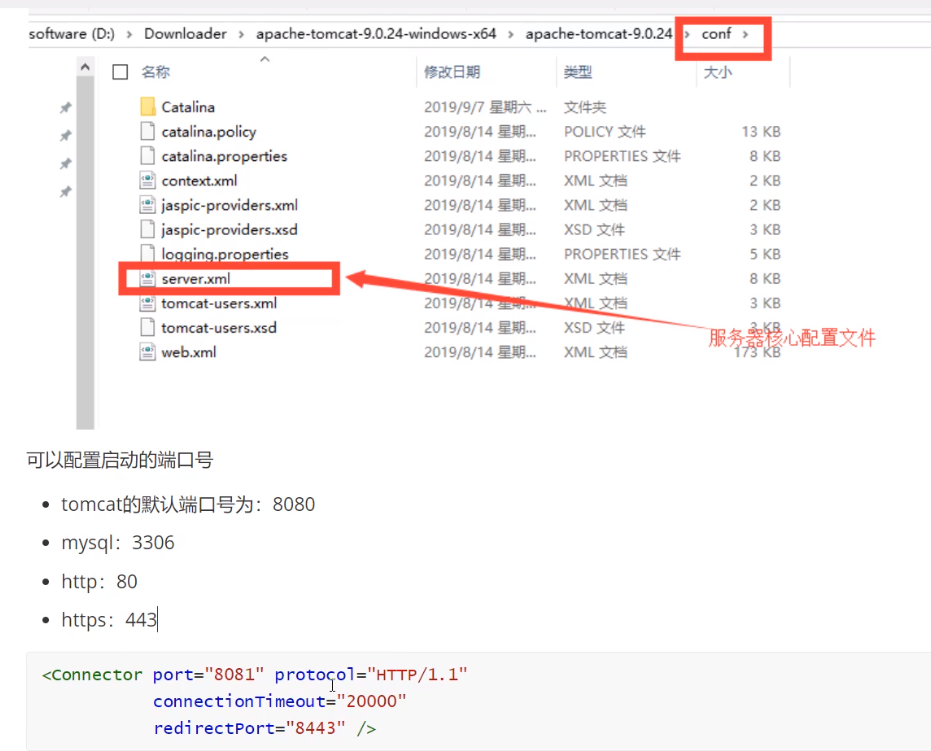Viewport: 931px width, 751px height.
Task: Click the second pin icon in sidebar
Action: point(65,135)
